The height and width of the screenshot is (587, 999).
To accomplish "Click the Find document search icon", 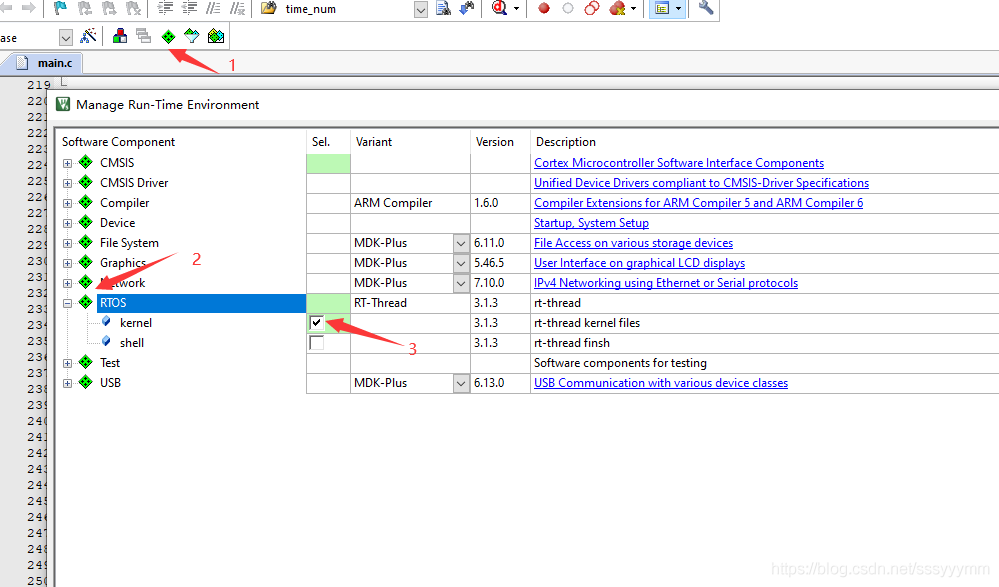I will 443,8.
